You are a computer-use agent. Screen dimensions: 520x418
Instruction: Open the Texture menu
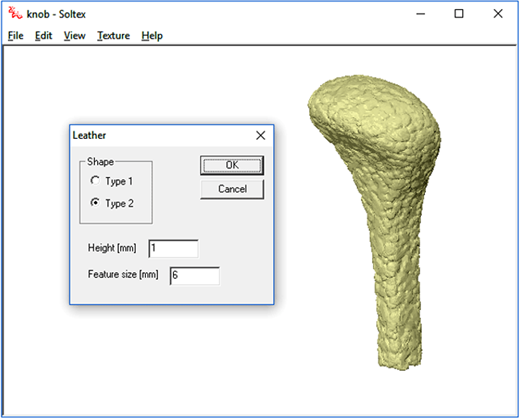[x=114, y=36]
